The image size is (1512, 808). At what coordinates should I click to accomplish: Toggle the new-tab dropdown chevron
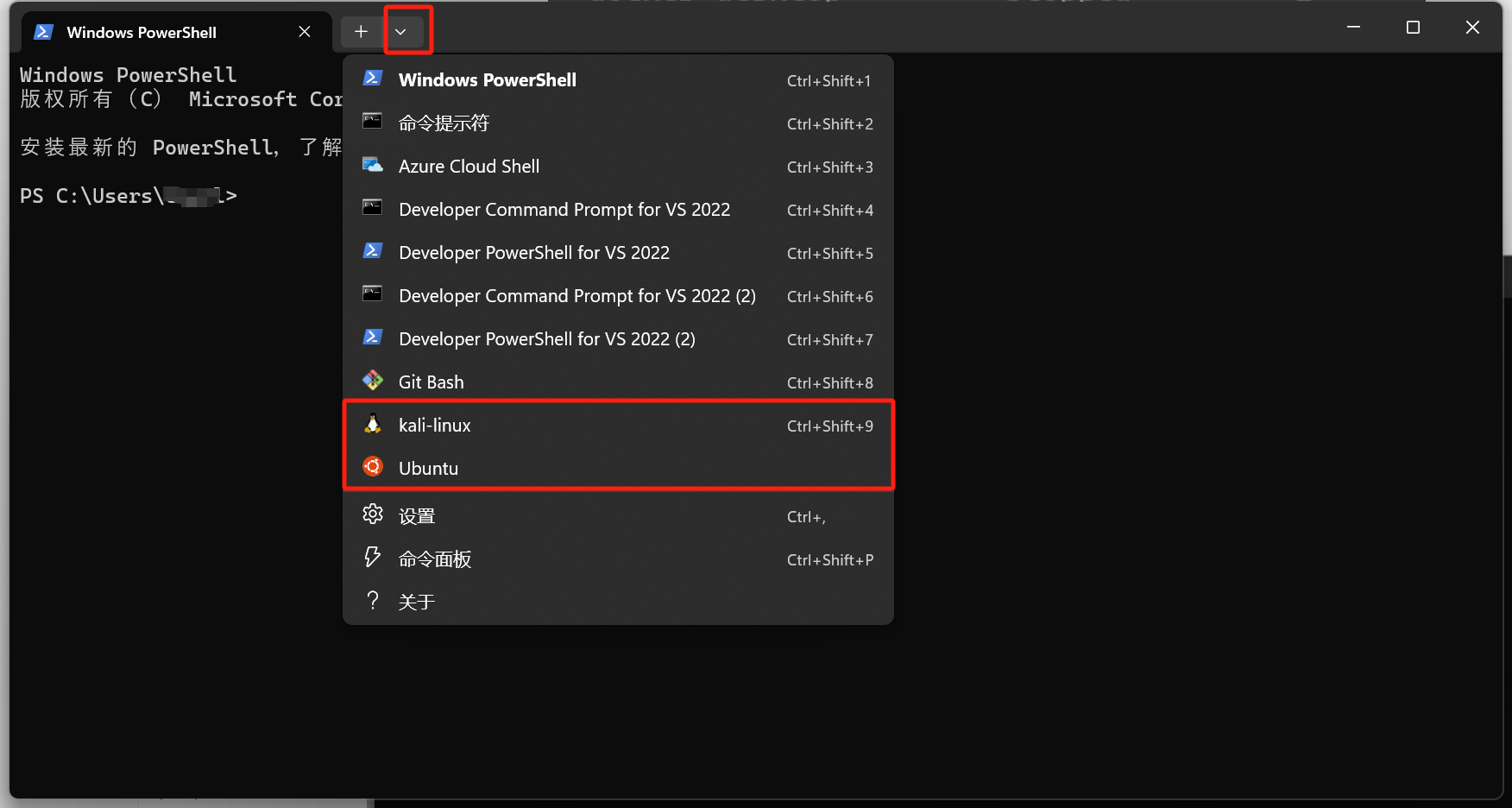400,32
